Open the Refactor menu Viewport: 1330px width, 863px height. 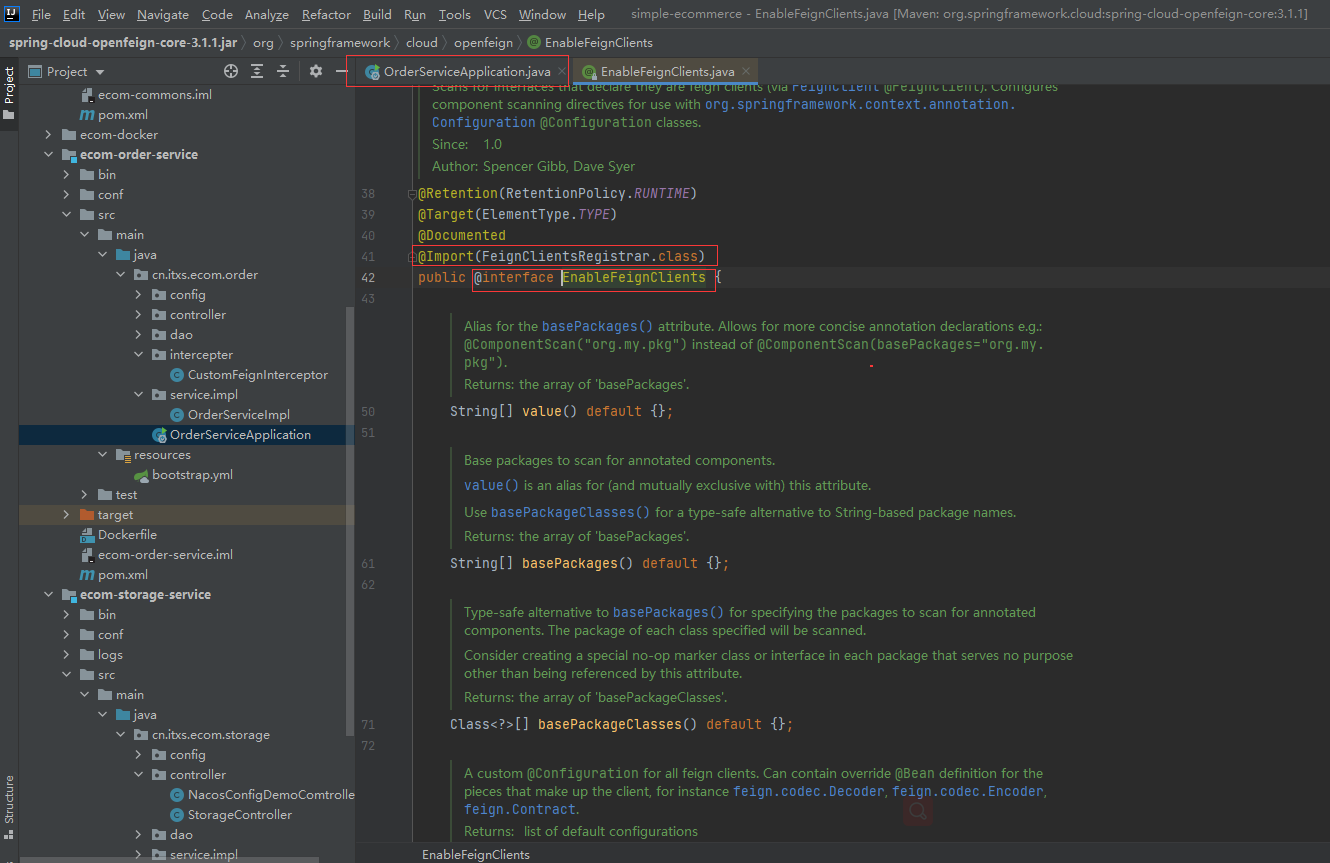pos(326,14)
